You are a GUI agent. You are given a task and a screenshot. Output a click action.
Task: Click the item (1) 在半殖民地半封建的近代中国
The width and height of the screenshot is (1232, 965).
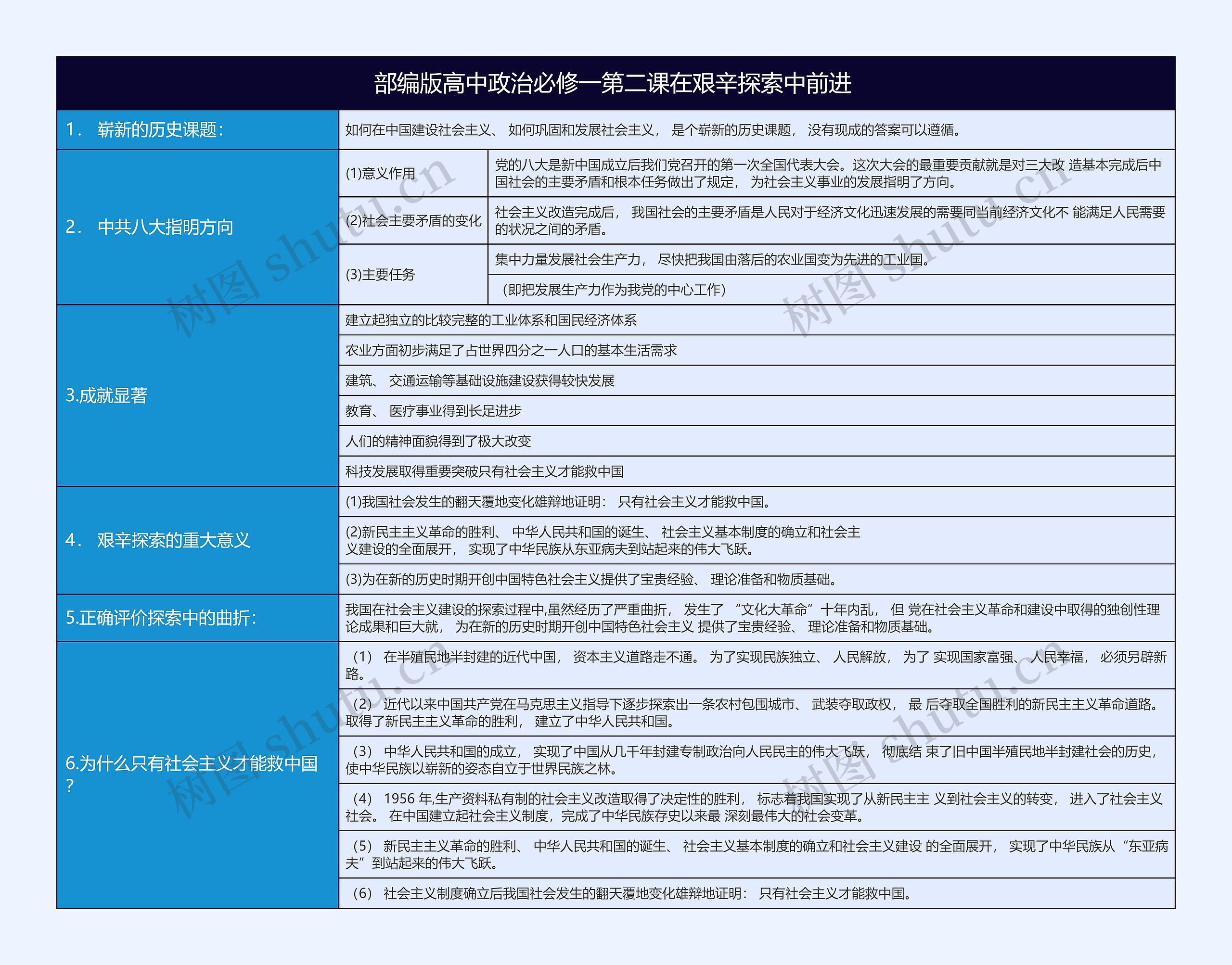757,665
